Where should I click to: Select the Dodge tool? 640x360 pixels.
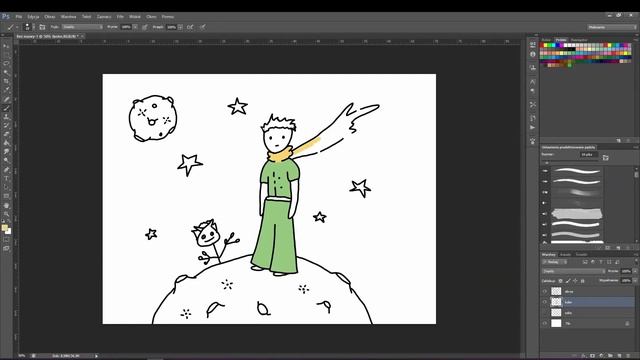pyautogui.click(x=6, y=161)
